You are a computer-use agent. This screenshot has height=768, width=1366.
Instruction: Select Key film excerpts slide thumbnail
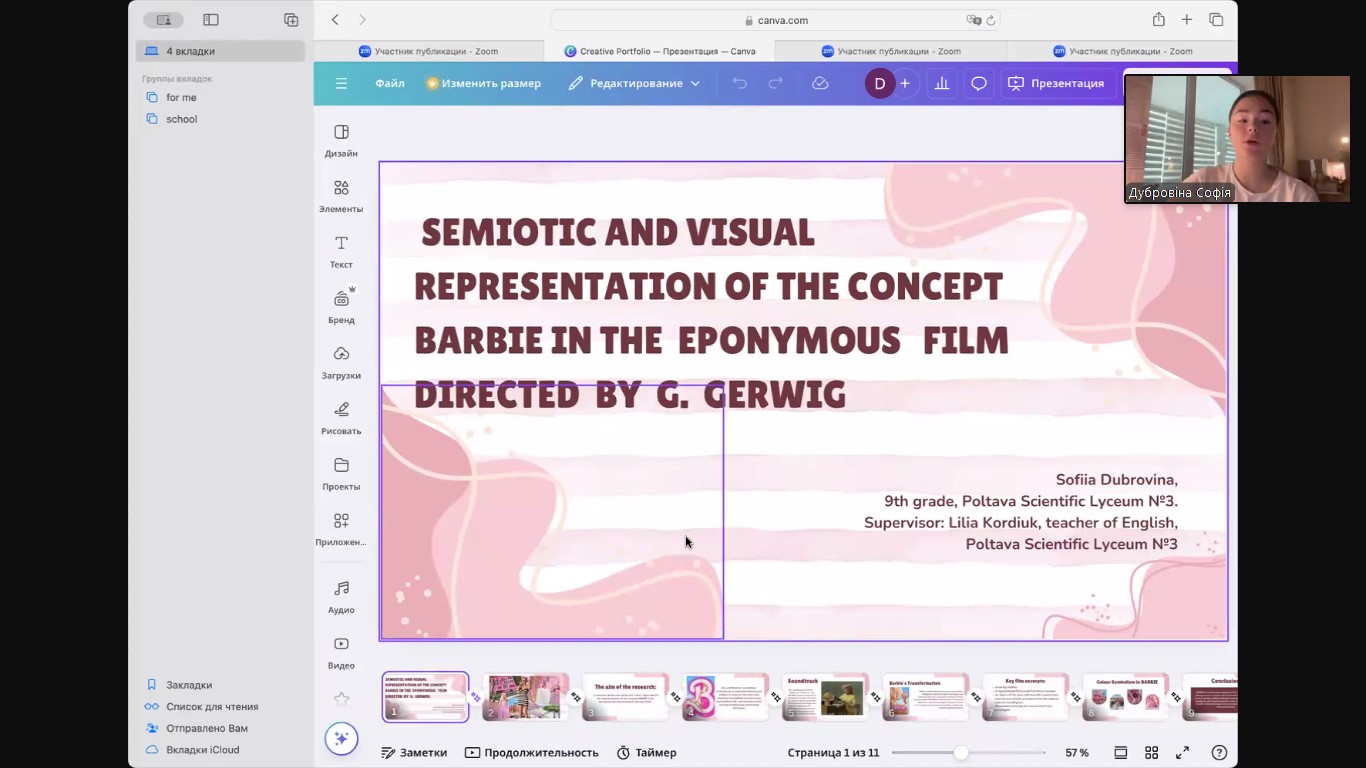click(1025, 696)
